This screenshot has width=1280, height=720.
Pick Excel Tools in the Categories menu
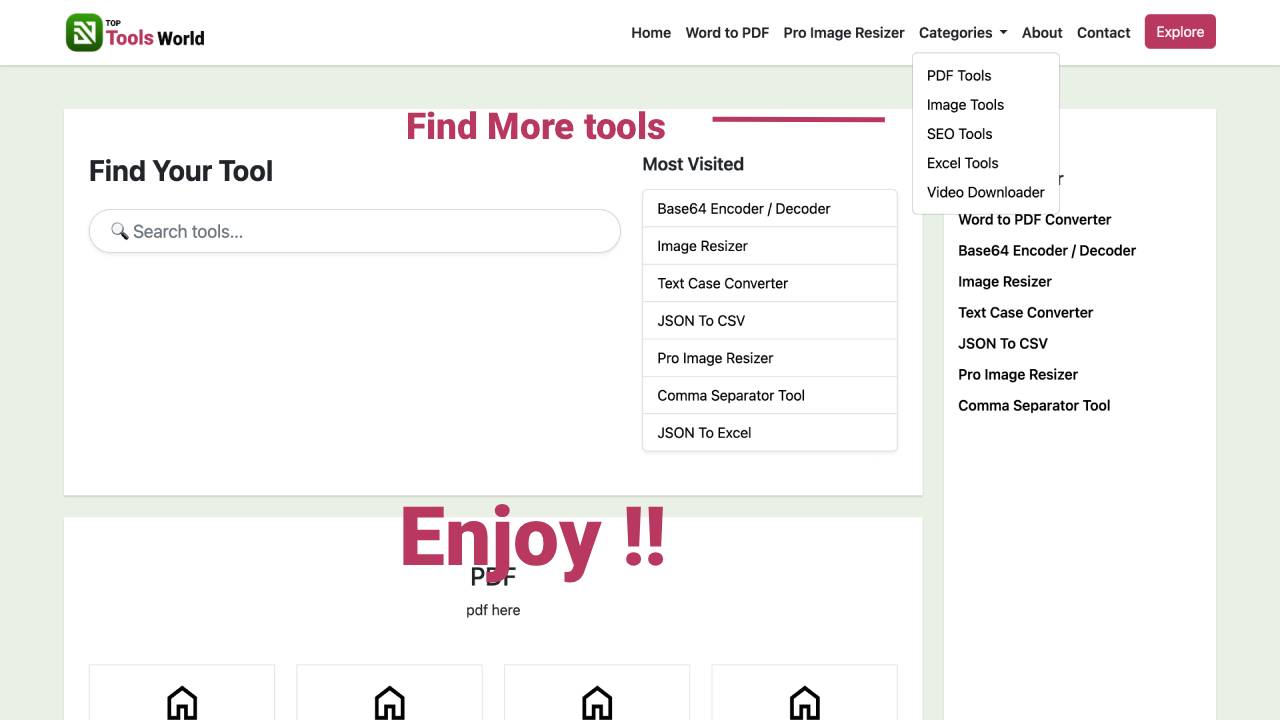962,163
